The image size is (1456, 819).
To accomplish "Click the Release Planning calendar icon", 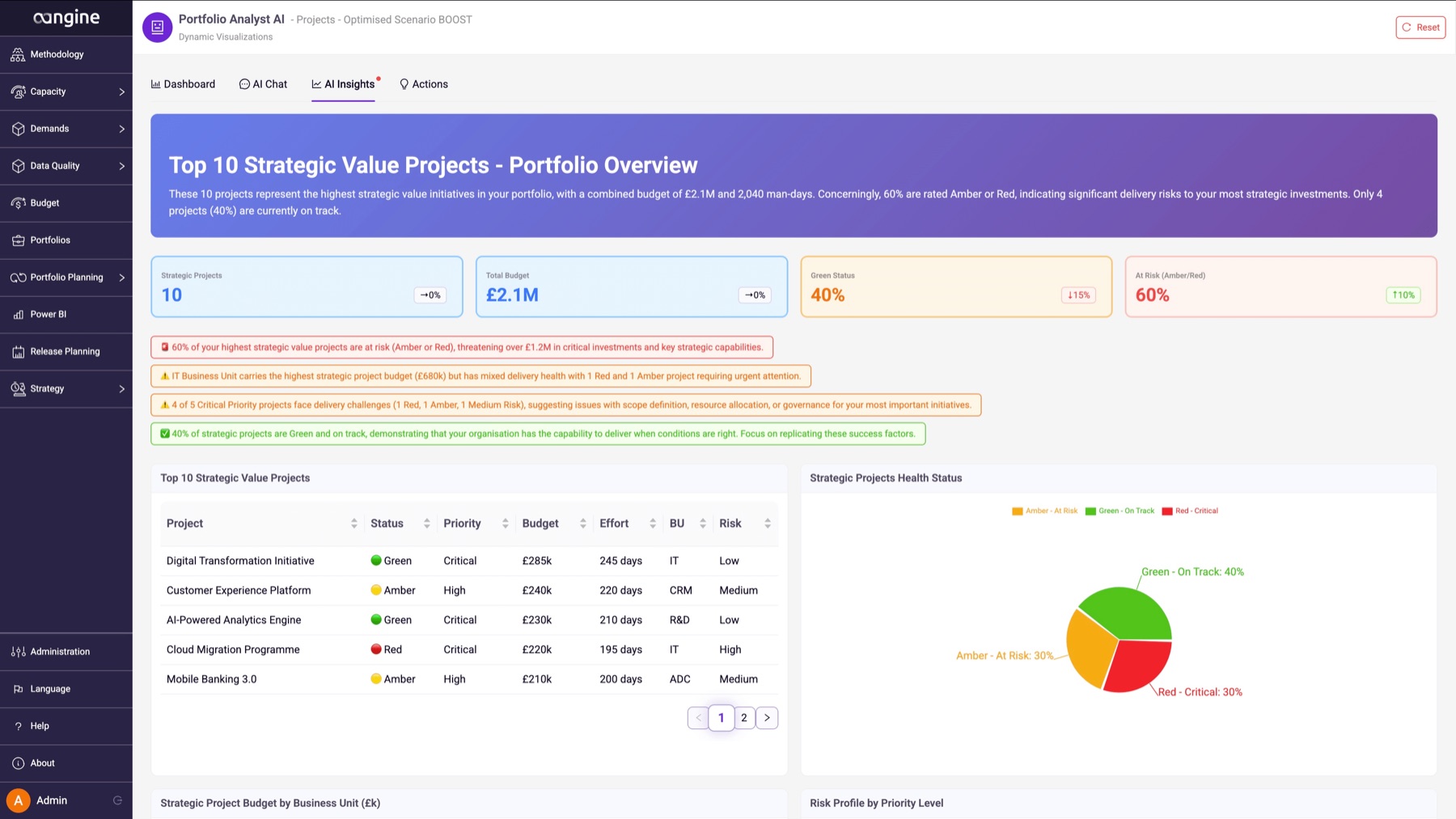I will point(18,352).
